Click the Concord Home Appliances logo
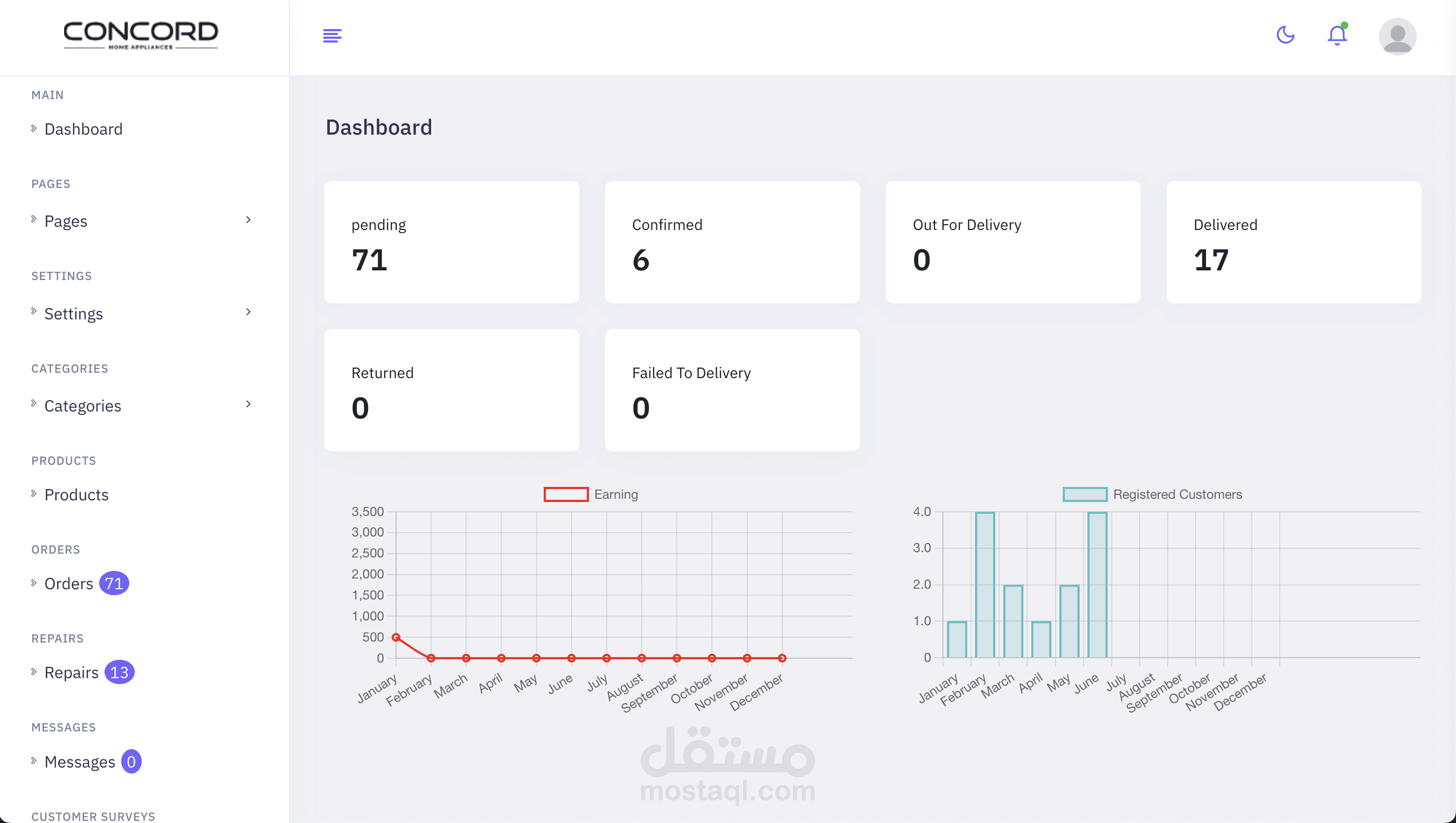The width and height of the screenshot is (1456, 823). click(x=141, y=35)
